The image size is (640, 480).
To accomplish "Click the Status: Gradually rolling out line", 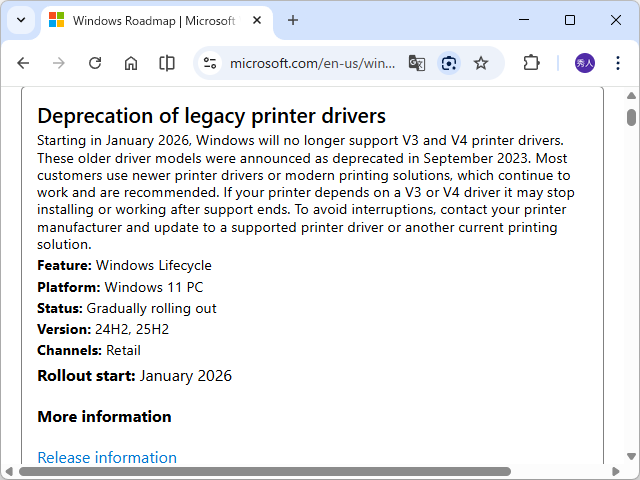I will tap(127, 308).
